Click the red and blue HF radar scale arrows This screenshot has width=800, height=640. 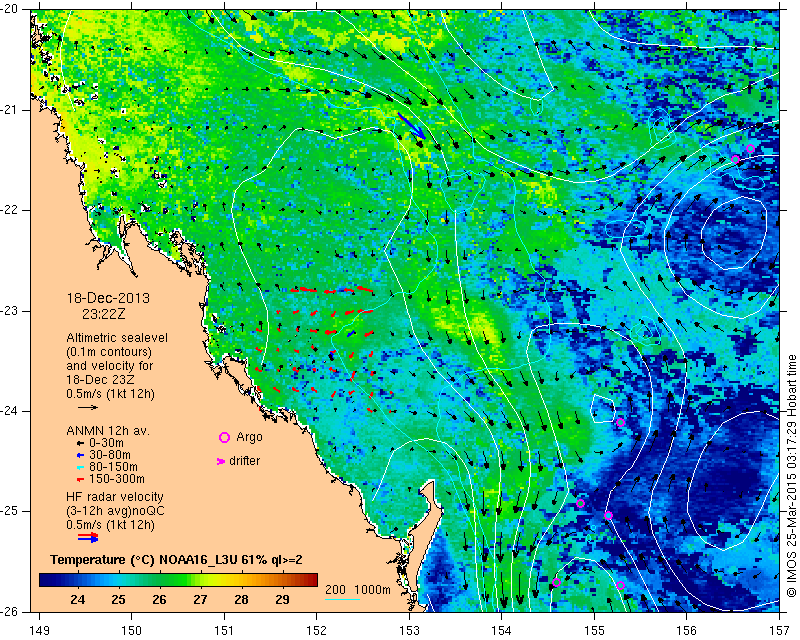tap(88, 537)
